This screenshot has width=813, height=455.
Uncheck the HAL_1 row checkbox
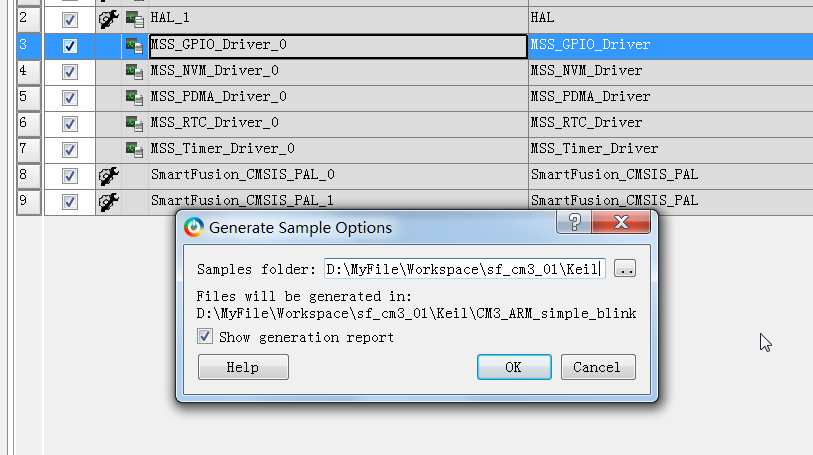tap(69, 20)
